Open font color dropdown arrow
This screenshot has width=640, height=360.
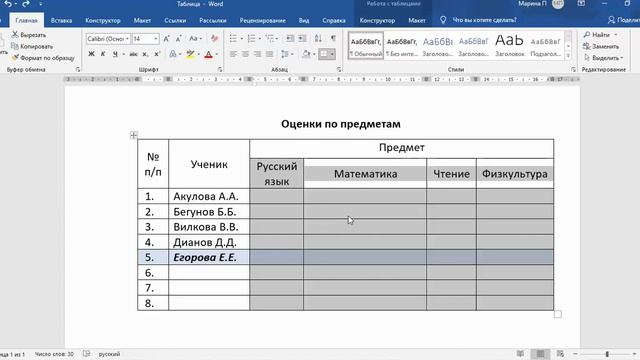(217, 54)
